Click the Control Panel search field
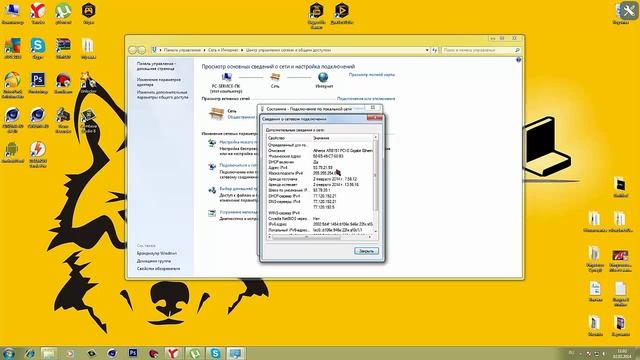The image size is (640, 360). [x=480, y=50]
